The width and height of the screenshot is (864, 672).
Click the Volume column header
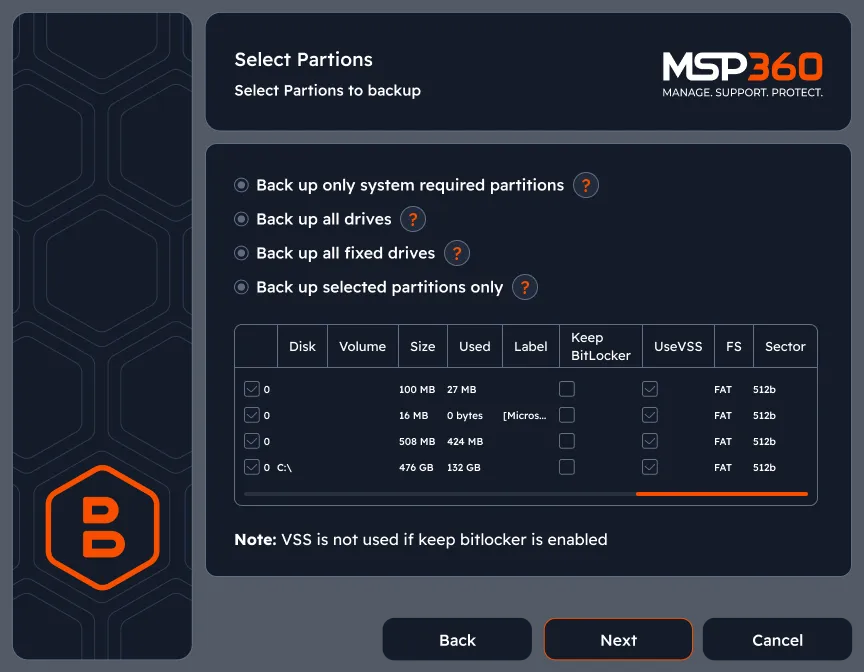pos(363,346)
